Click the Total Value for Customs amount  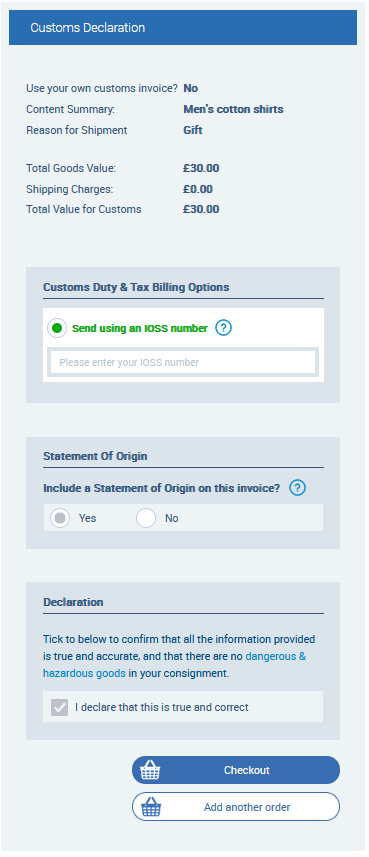(201, 209)
